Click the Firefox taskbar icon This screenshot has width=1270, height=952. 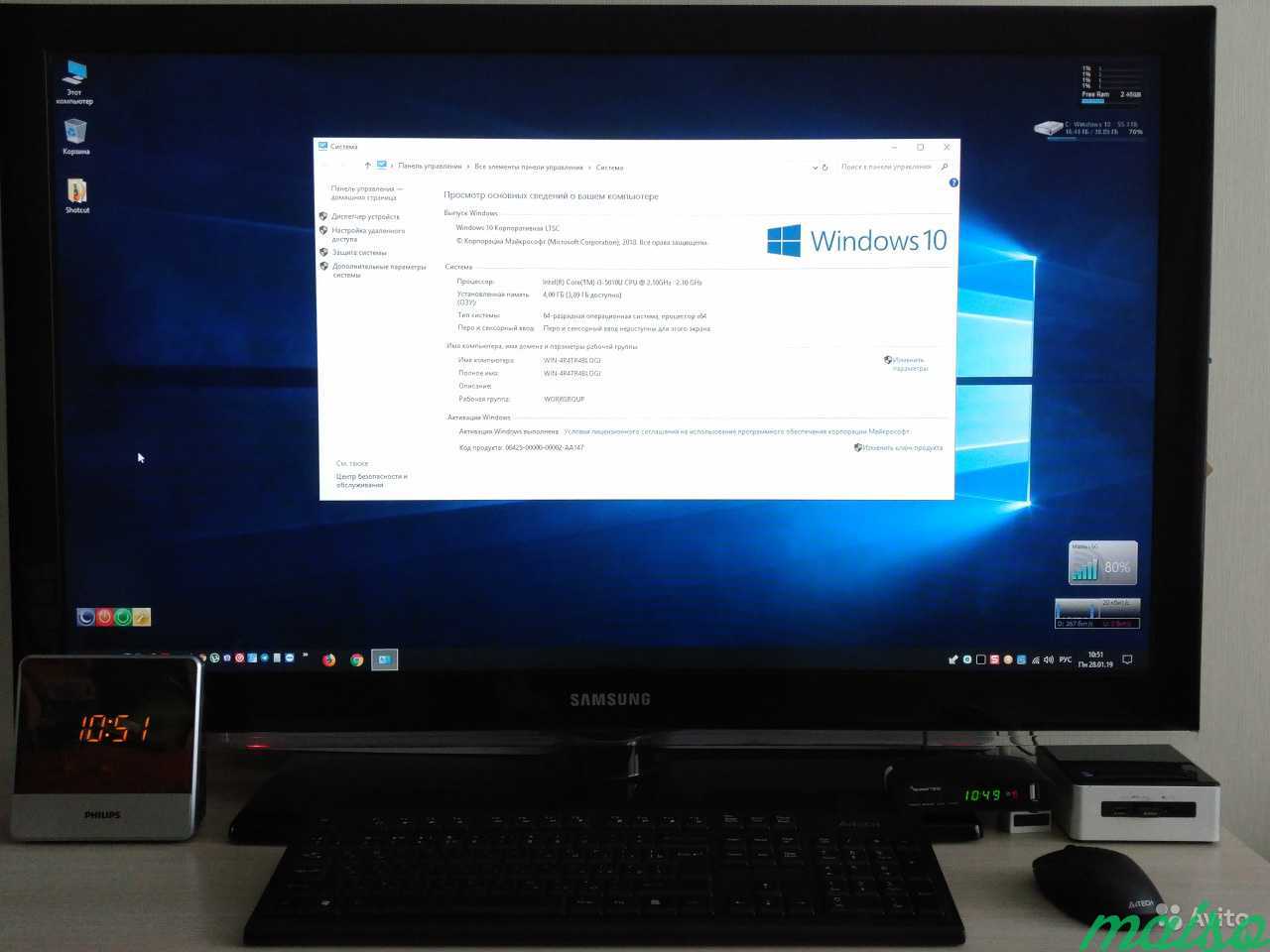328,659
